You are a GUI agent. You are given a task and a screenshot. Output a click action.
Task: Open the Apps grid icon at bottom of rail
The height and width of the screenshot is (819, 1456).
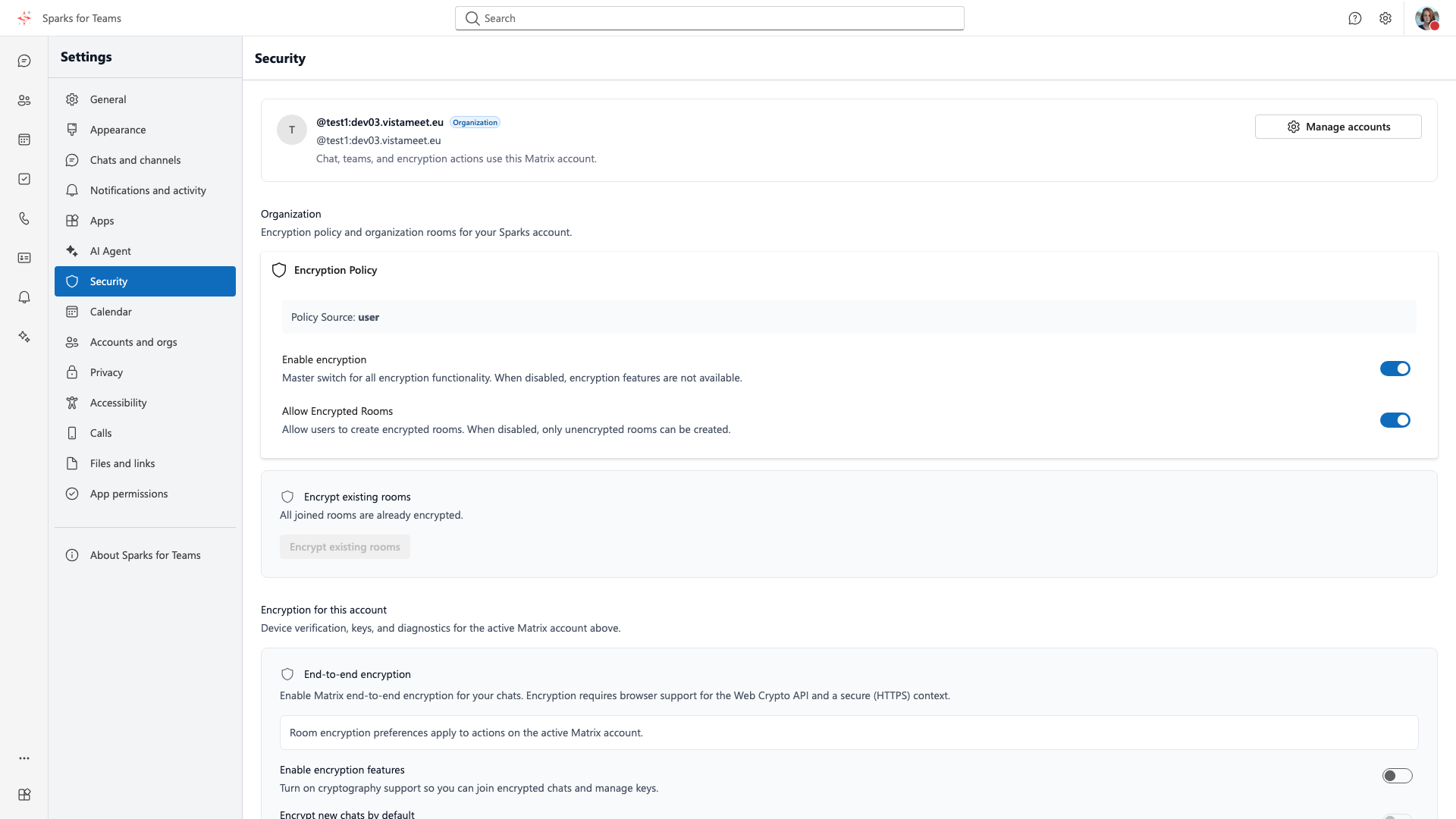[24, 795]
